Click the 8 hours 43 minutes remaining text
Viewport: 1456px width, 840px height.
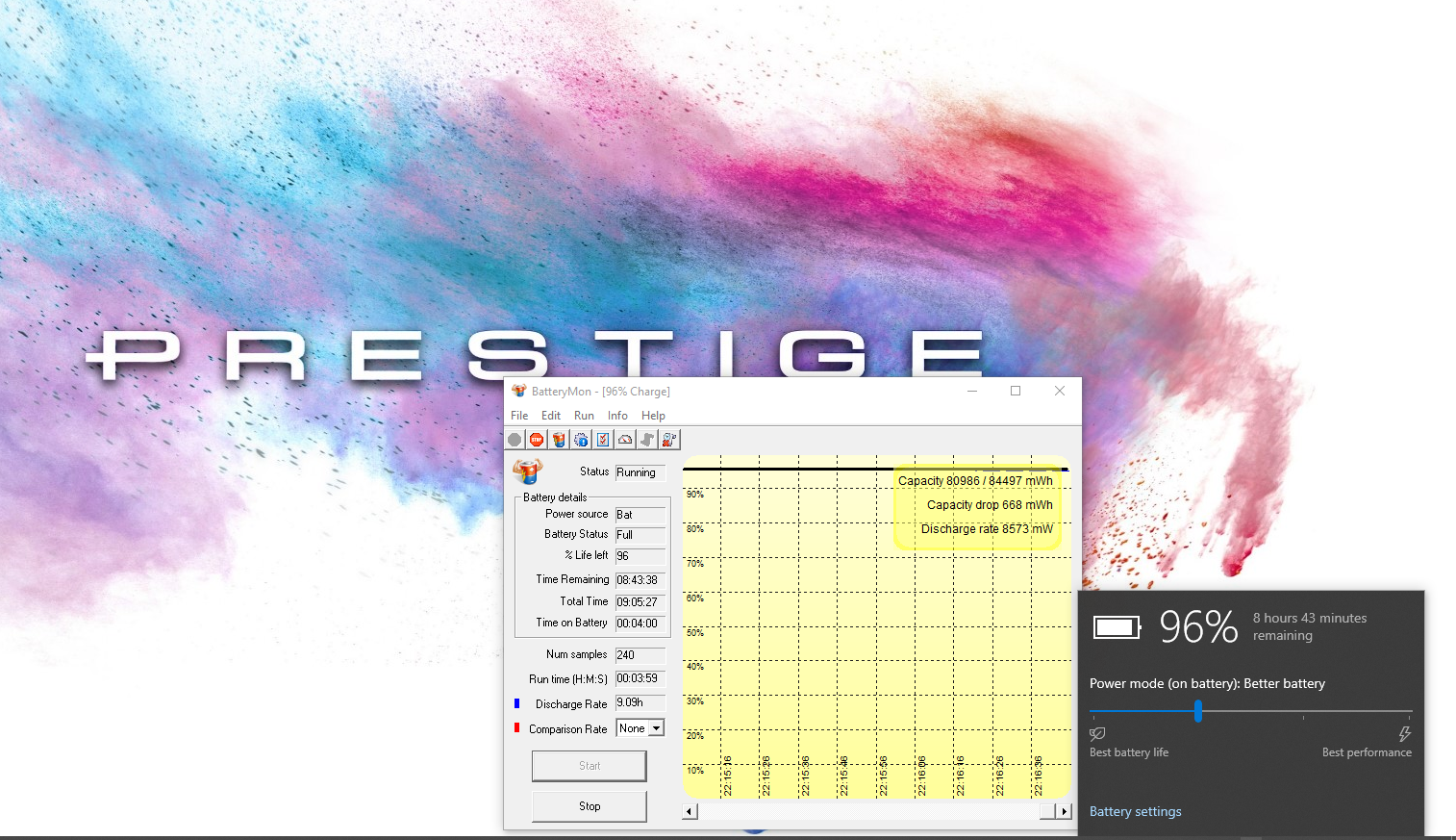1309,626
